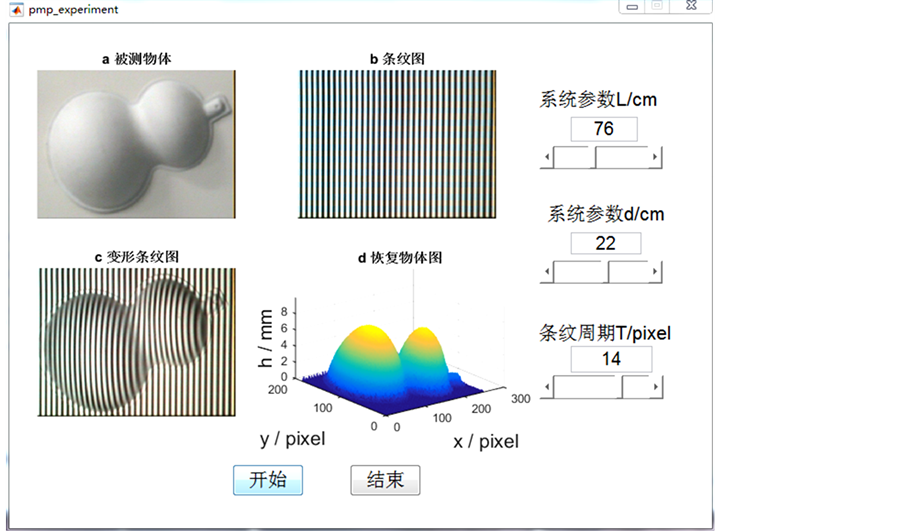The height and width of the screenshot is (531, 903).
Task: Click left arrow of the L/cm slider
Action: [545, 157]
